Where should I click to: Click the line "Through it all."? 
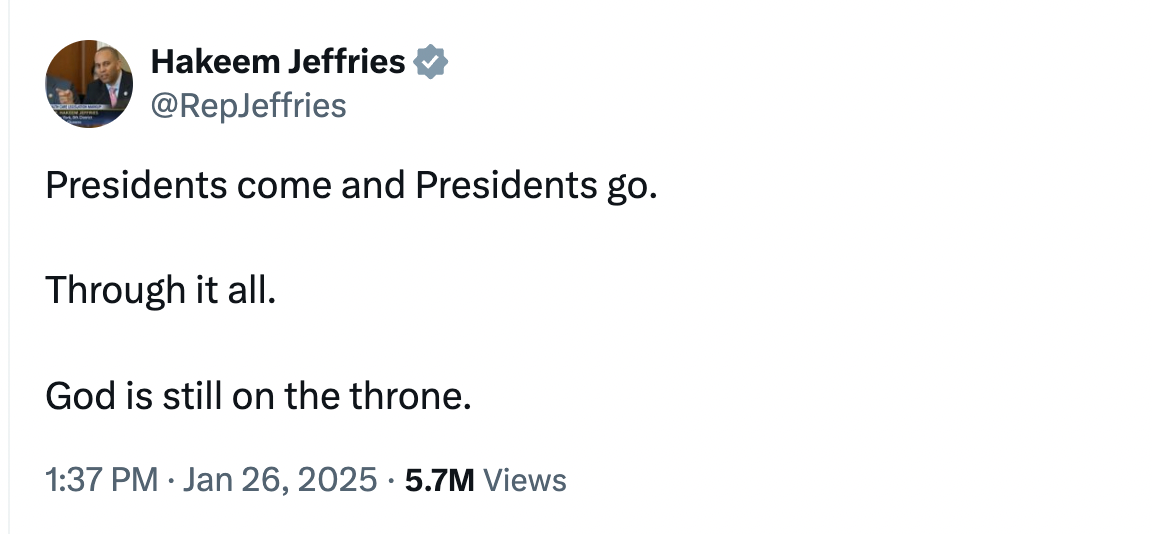click(x=159, y=290)
